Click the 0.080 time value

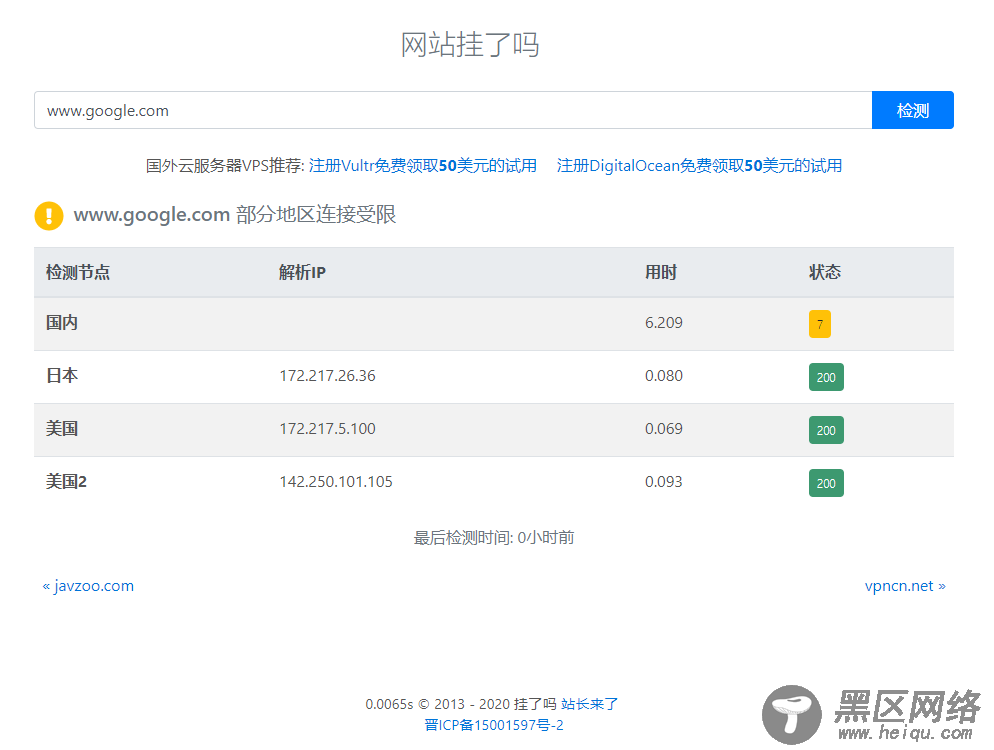[664, 376]
